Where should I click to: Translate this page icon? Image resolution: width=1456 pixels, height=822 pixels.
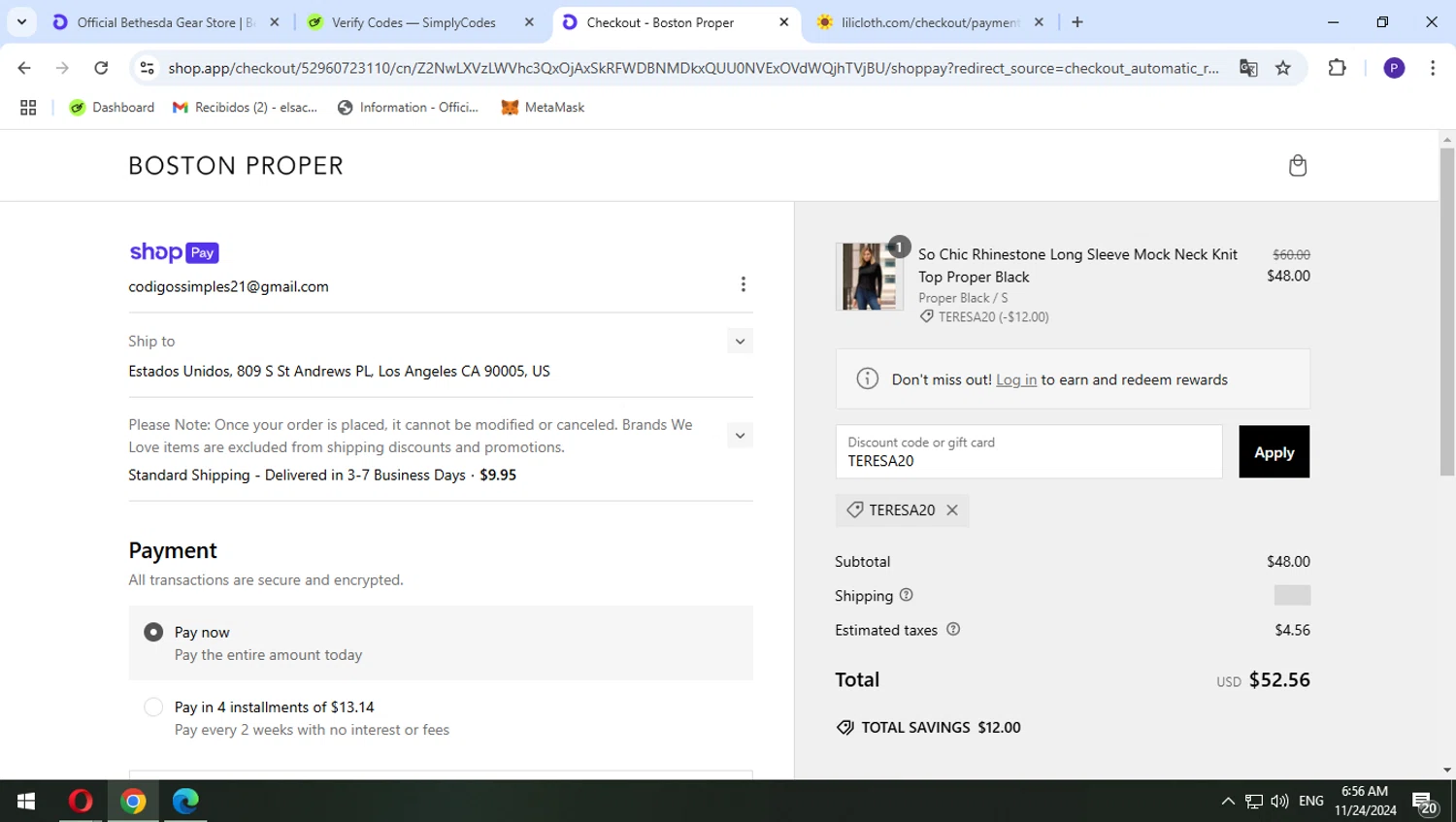1248,68
